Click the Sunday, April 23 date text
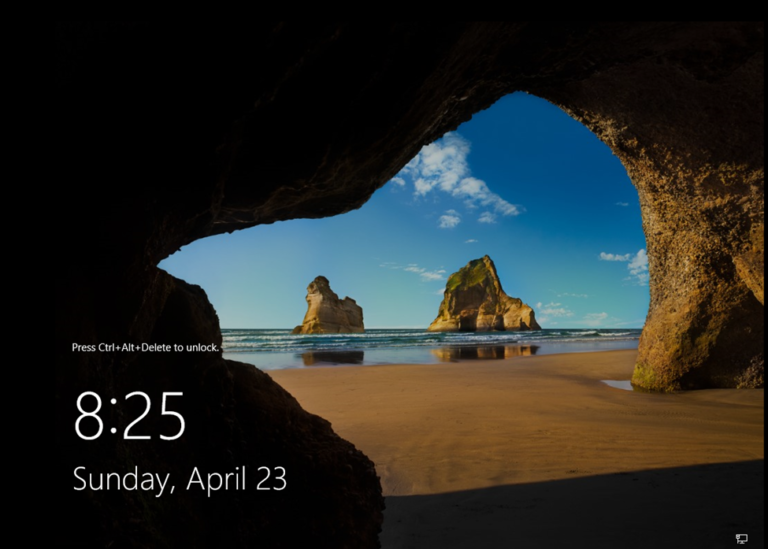 (180, 479)
